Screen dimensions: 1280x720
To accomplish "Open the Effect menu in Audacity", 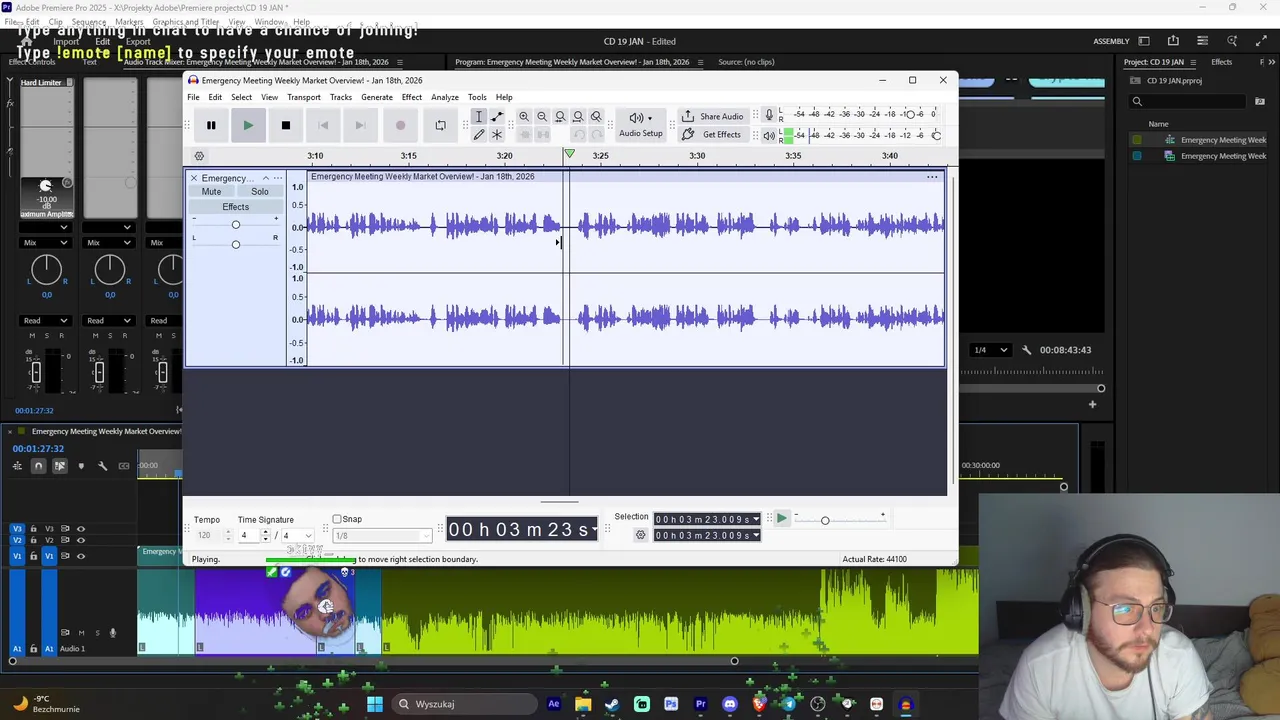I will [x=412, y=97].
